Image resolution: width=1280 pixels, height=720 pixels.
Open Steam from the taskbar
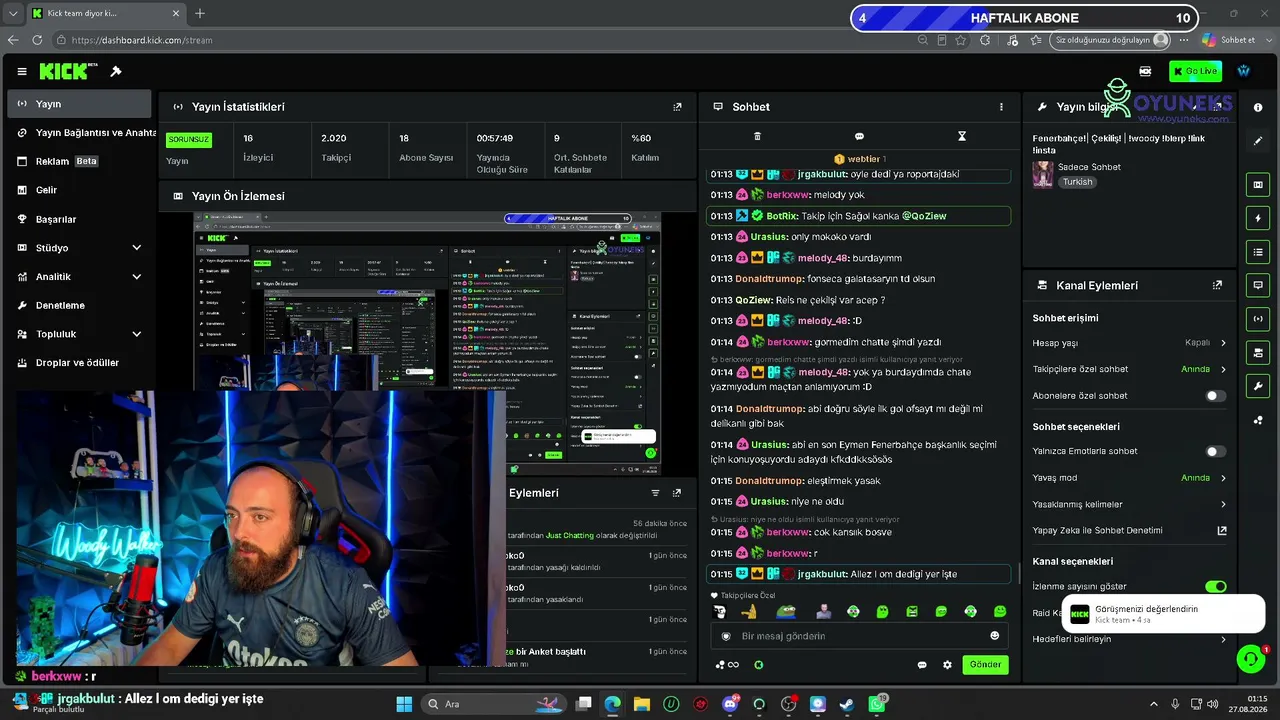pyautogui.click(x=847, y=704)
